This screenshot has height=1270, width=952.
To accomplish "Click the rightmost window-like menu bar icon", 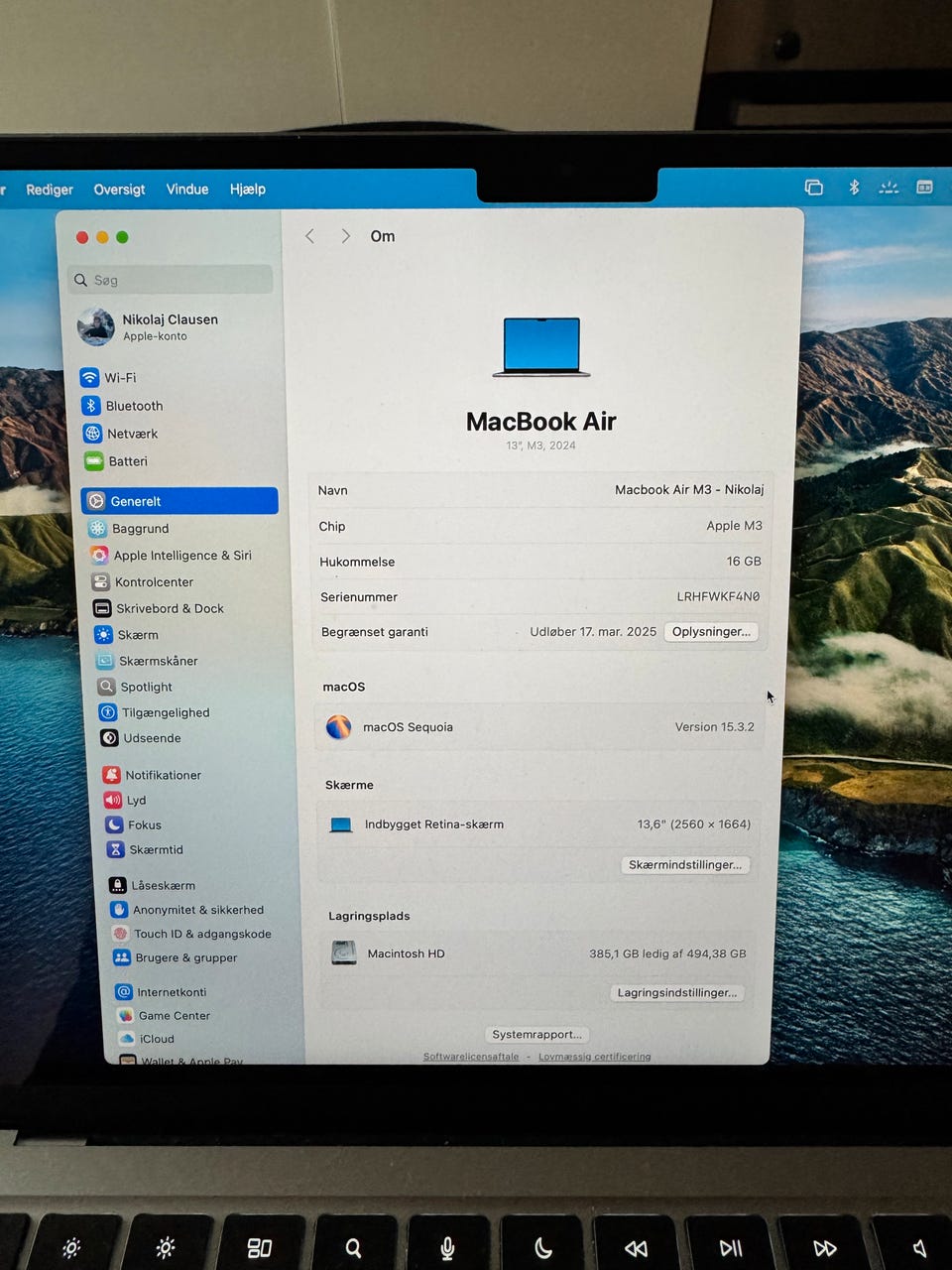I will point(924,187).
